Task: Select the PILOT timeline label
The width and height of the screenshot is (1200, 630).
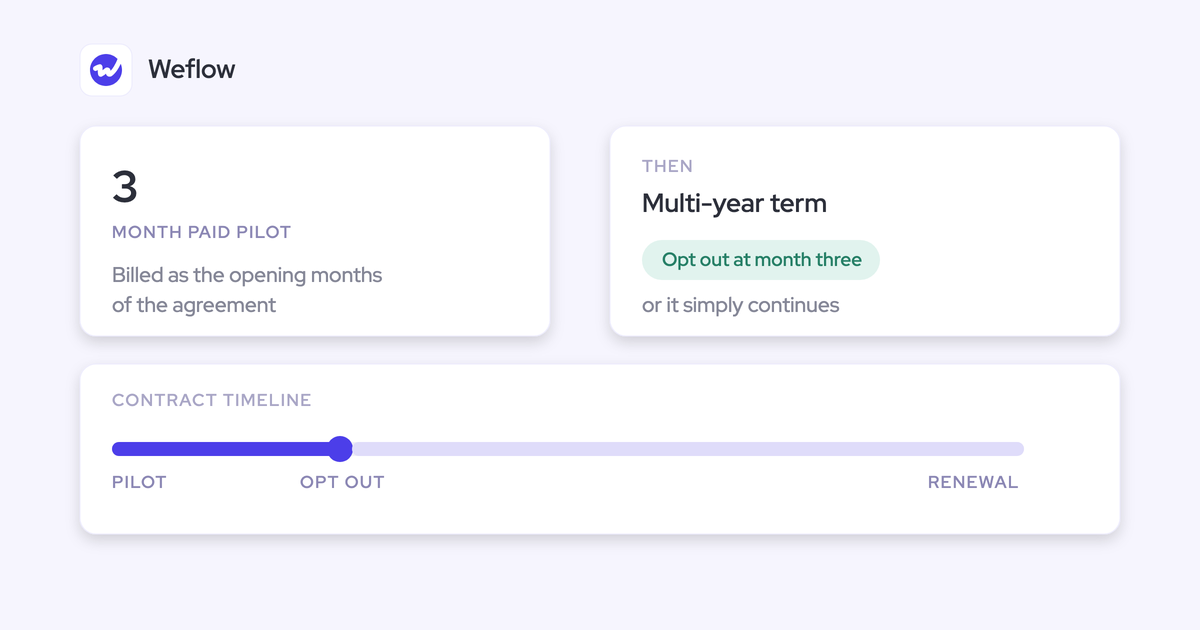Action: click(x=139, y=482)
